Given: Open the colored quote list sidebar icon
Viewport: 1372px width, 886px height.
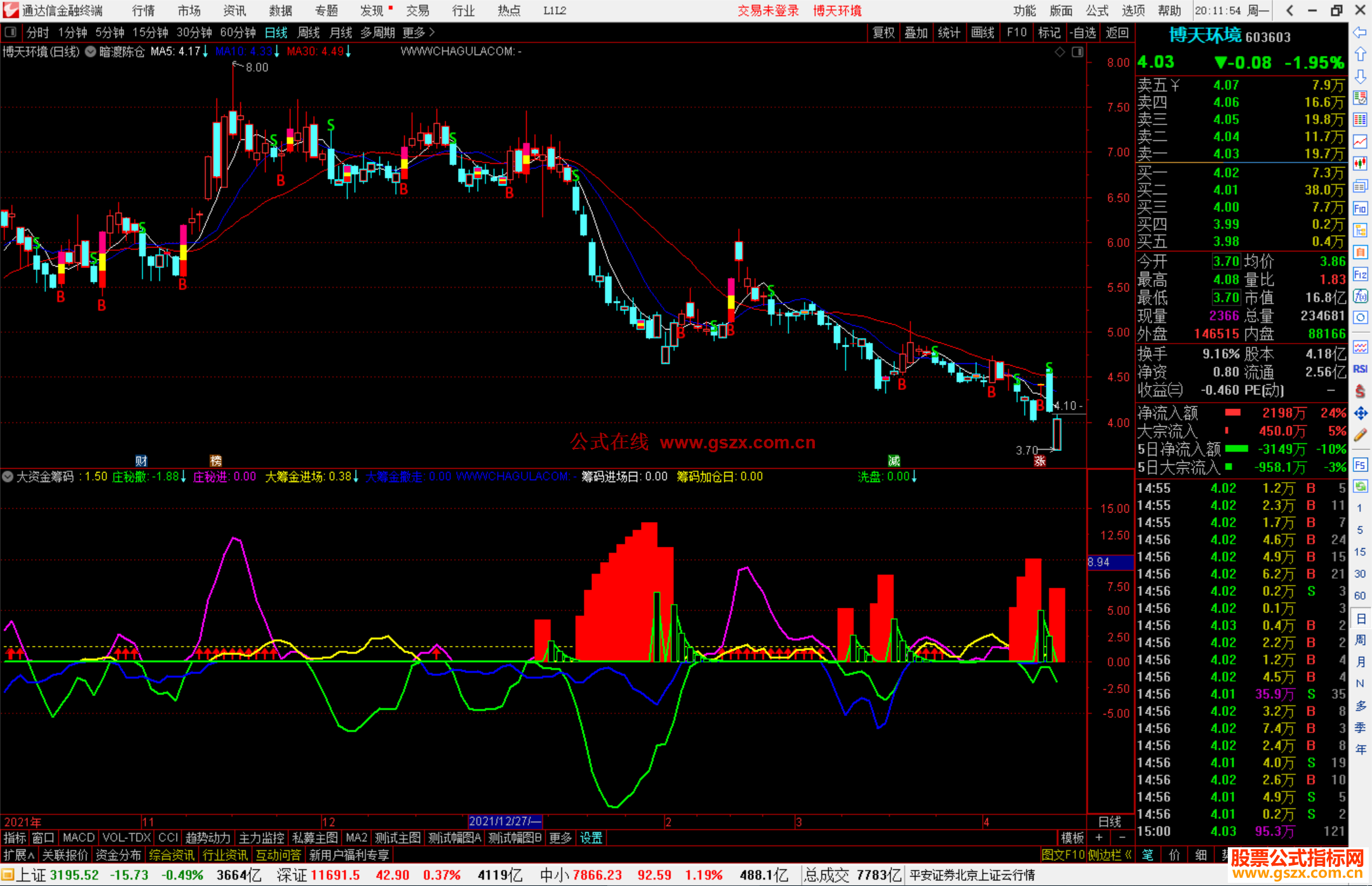Looking at the screenshot, I should click(x=1360, y=98).
